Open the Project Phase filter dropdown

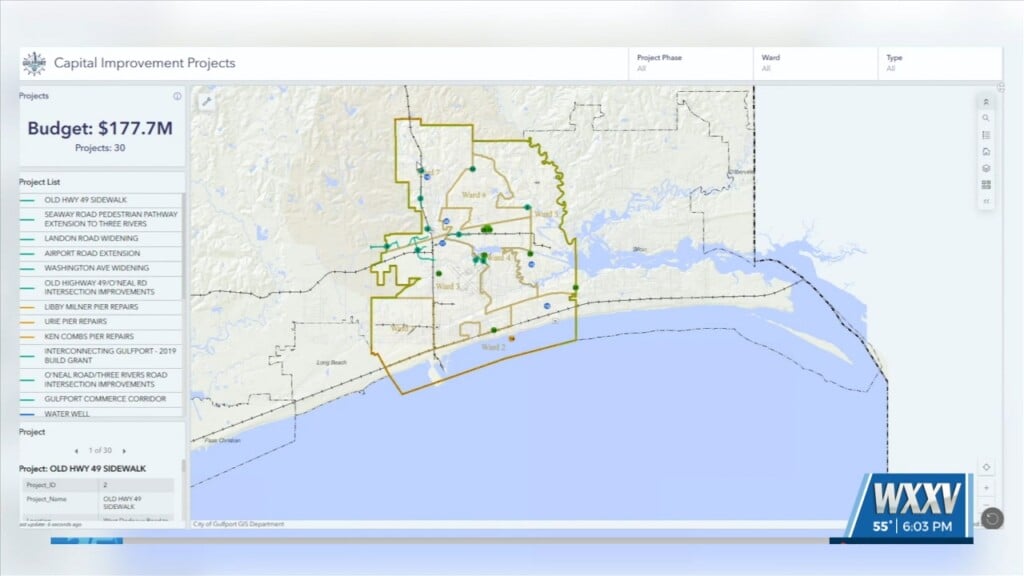pyautogui.click(x=689, y=63)
